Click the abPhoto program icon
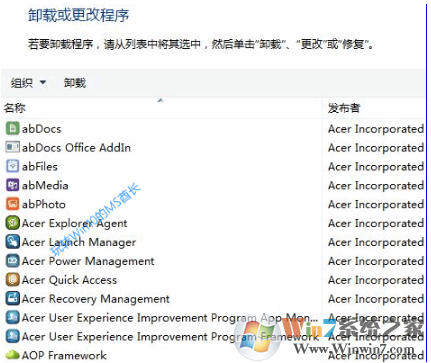The image size is (431, 363). pos(12,204)
